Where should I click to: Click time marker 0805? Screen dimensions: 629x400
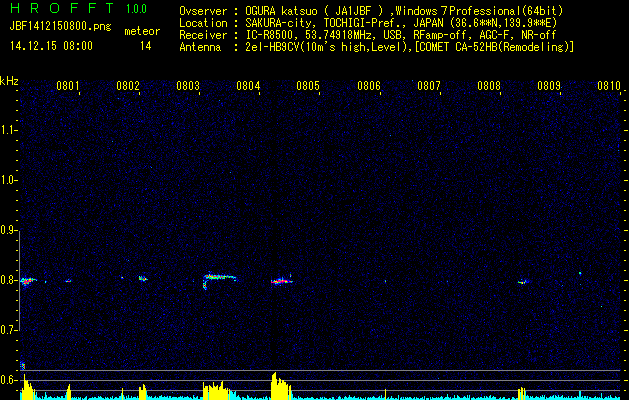308,86
